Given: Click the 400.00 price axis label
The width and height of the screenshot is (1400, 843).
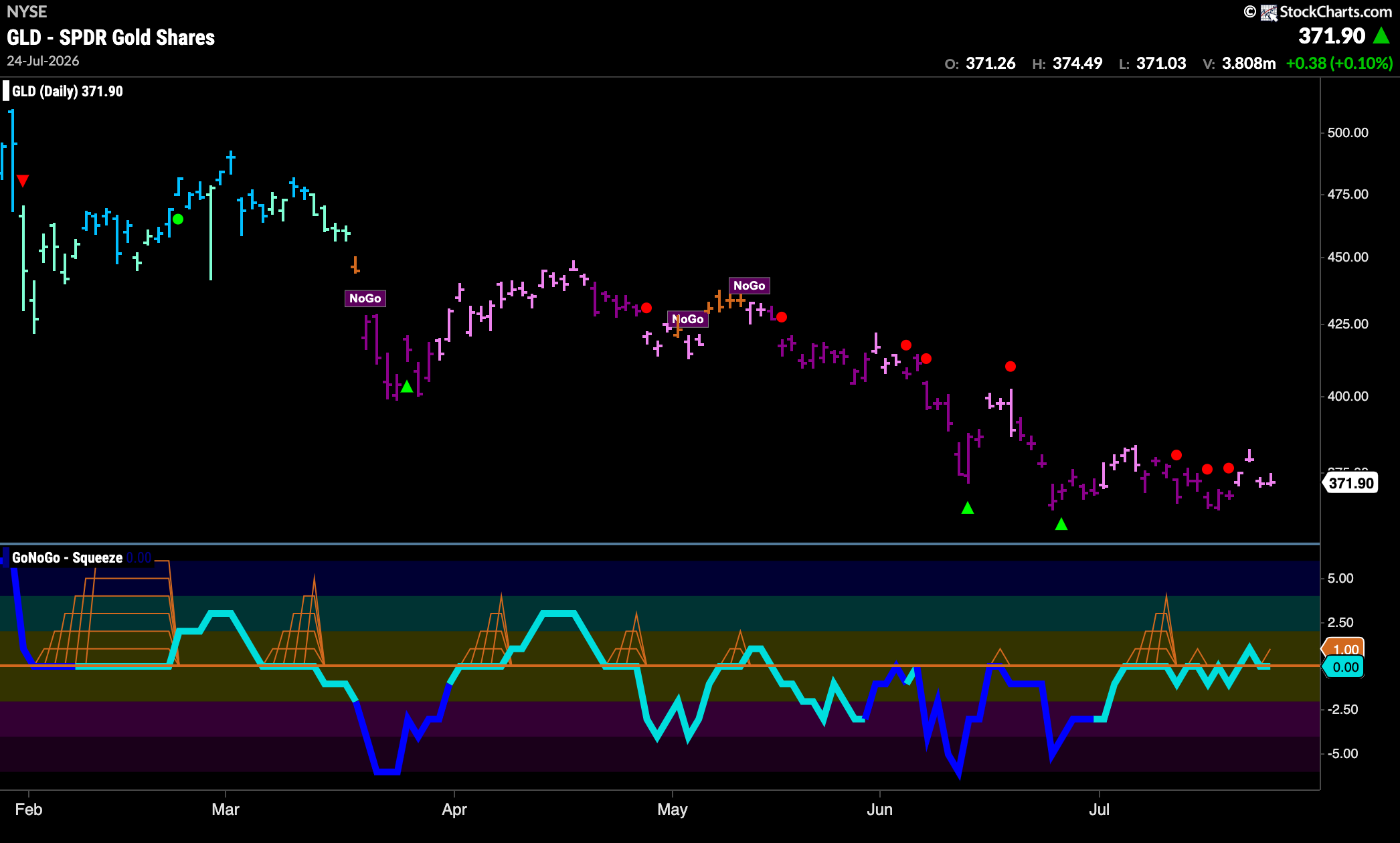Looking at the screenshot, I should pos(1348,396).
